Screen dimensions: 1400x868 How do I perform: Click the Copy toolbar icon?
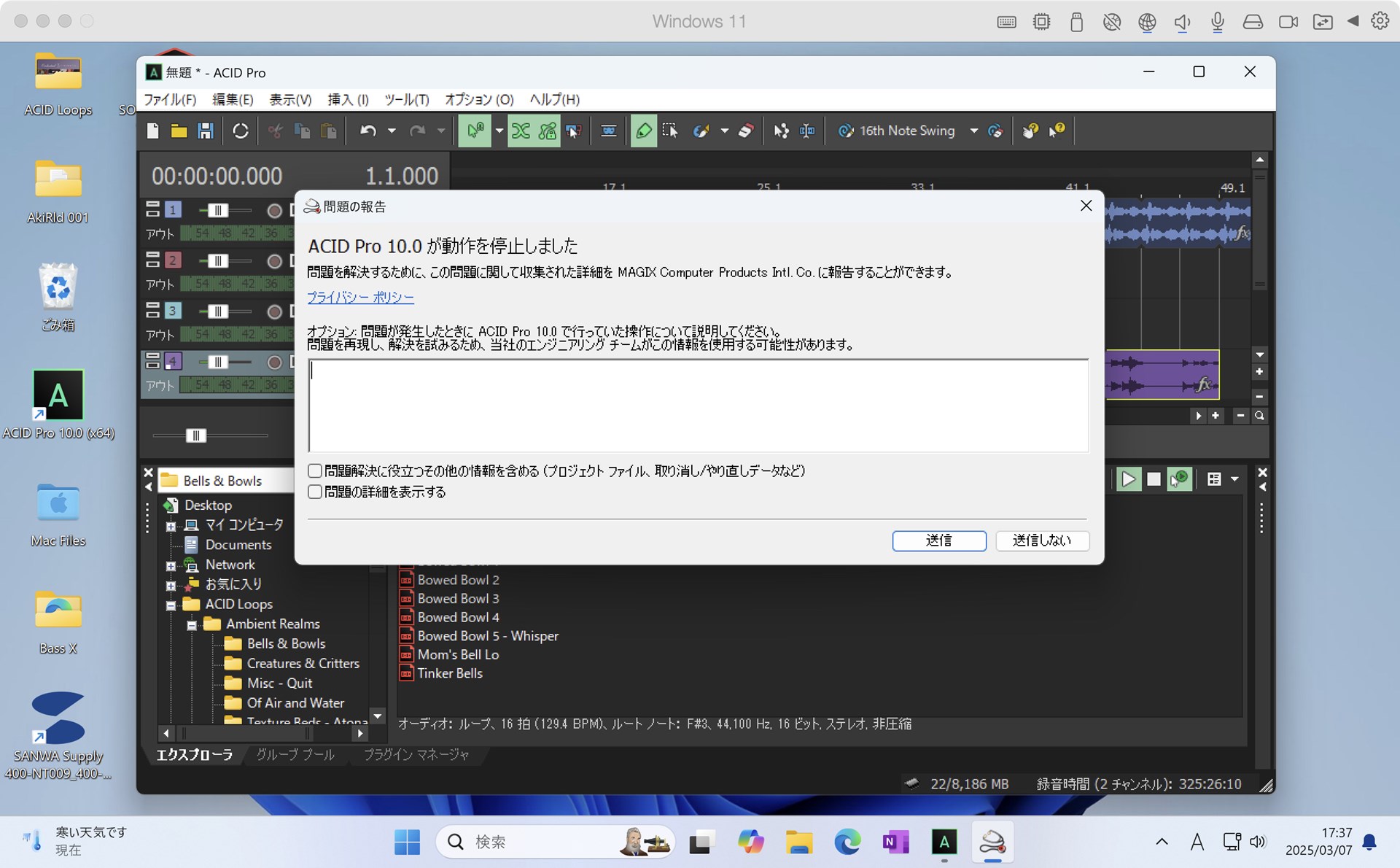[302, 131]
